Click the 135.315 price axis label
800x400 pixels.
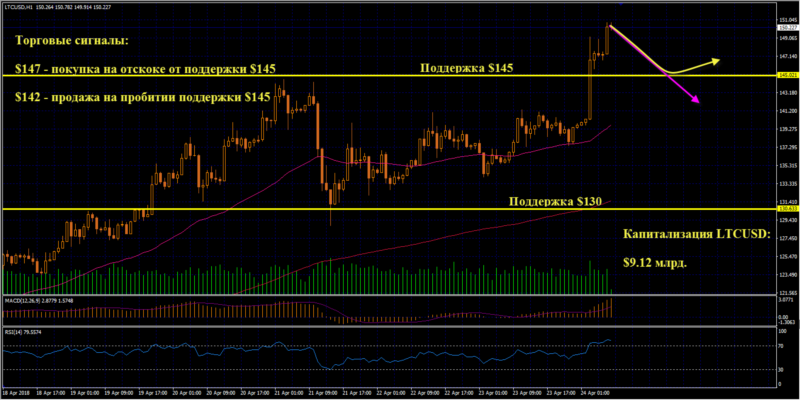[x=786, y=165]
